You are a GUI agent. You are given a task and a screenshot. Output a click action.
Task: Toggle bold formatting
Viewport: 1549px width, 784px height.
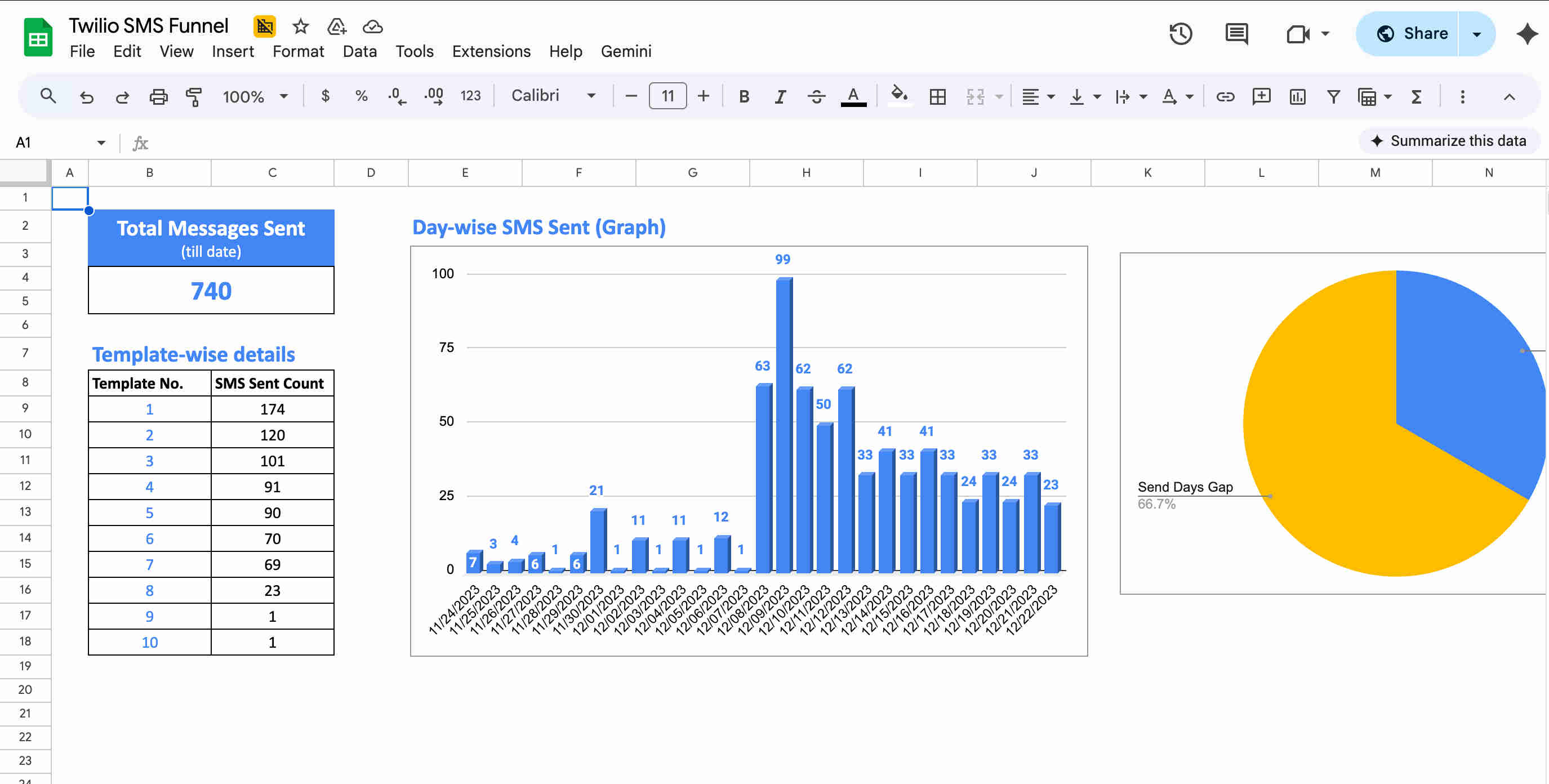(x=744, y=96)
